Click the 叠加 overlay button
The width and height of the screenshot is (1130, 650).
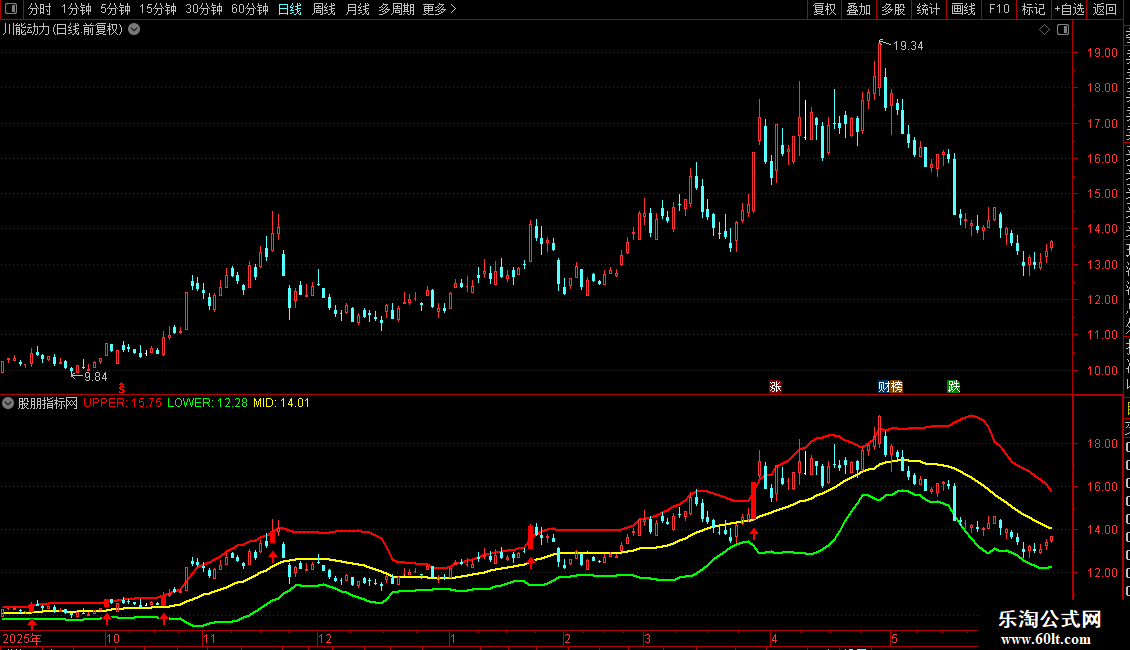[858, 9]
